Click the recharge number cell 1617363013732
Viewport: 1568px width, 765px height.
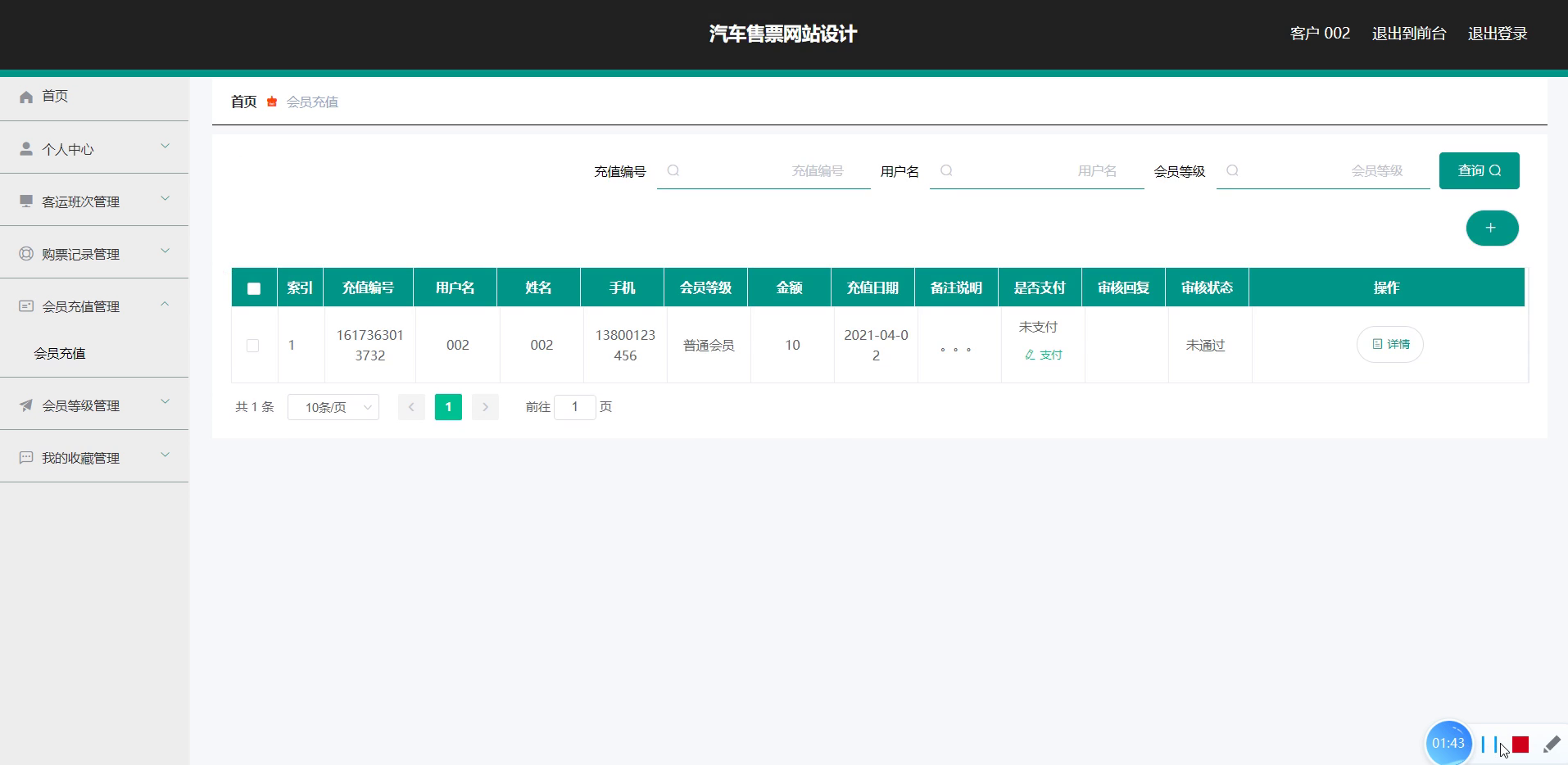pos(369,346)
